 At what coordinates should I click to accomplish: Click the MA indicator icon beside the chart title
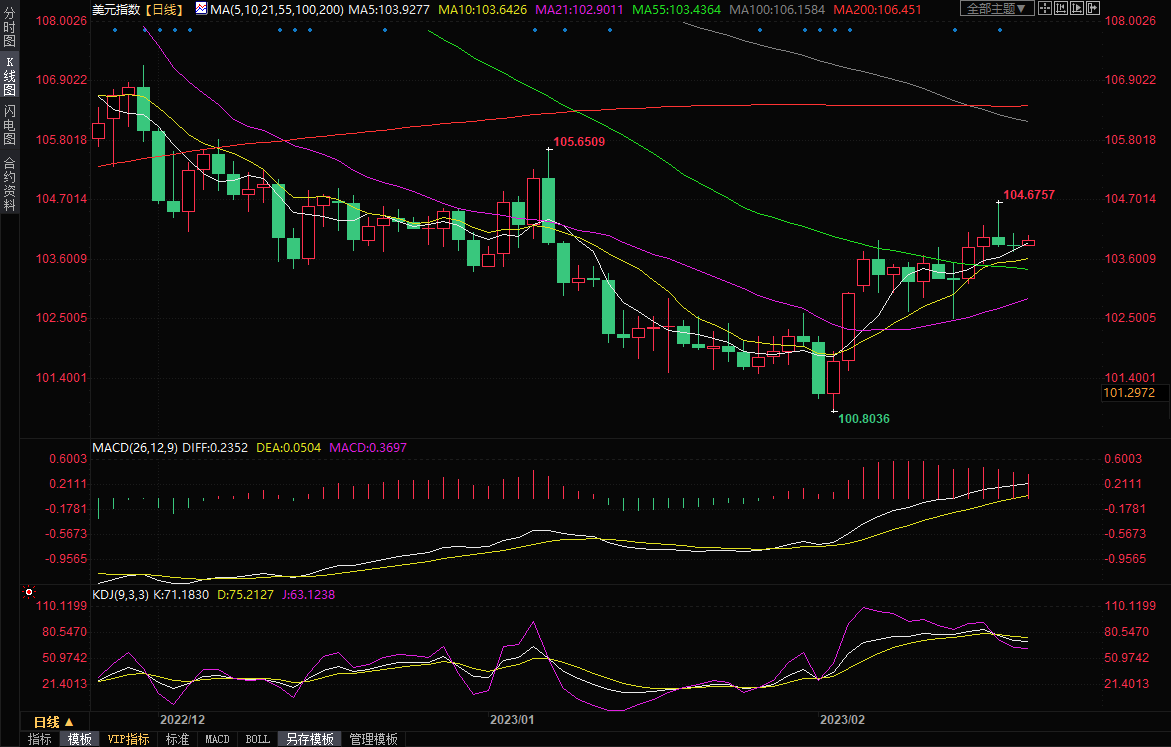click(201, 9)
